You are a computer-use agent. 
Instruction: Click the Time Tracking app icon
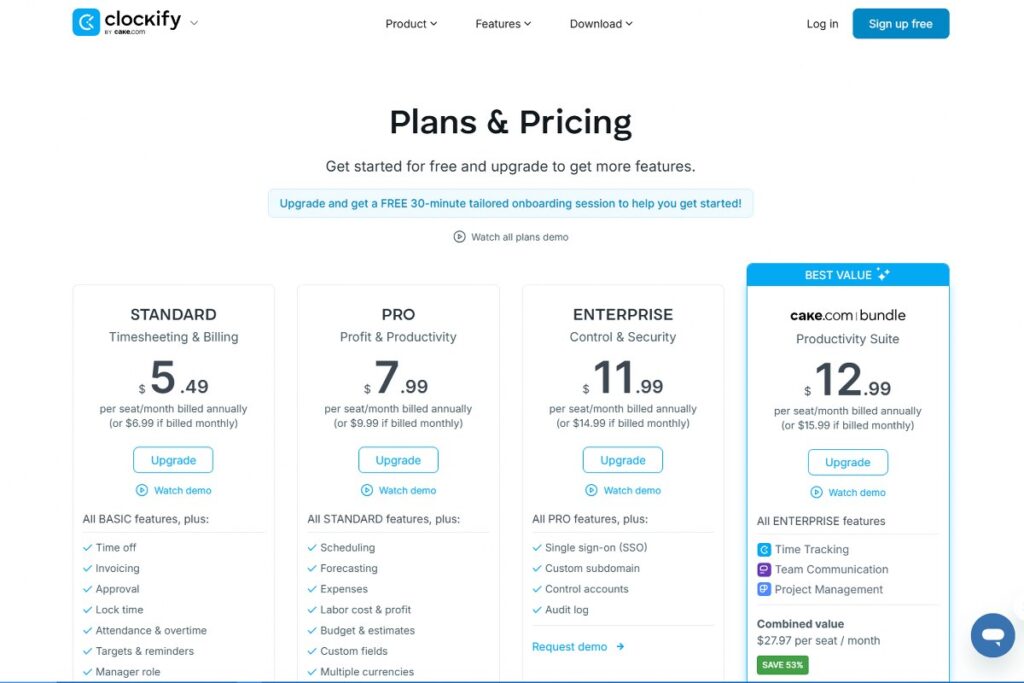pyautogui.click(x=764, y=549)
